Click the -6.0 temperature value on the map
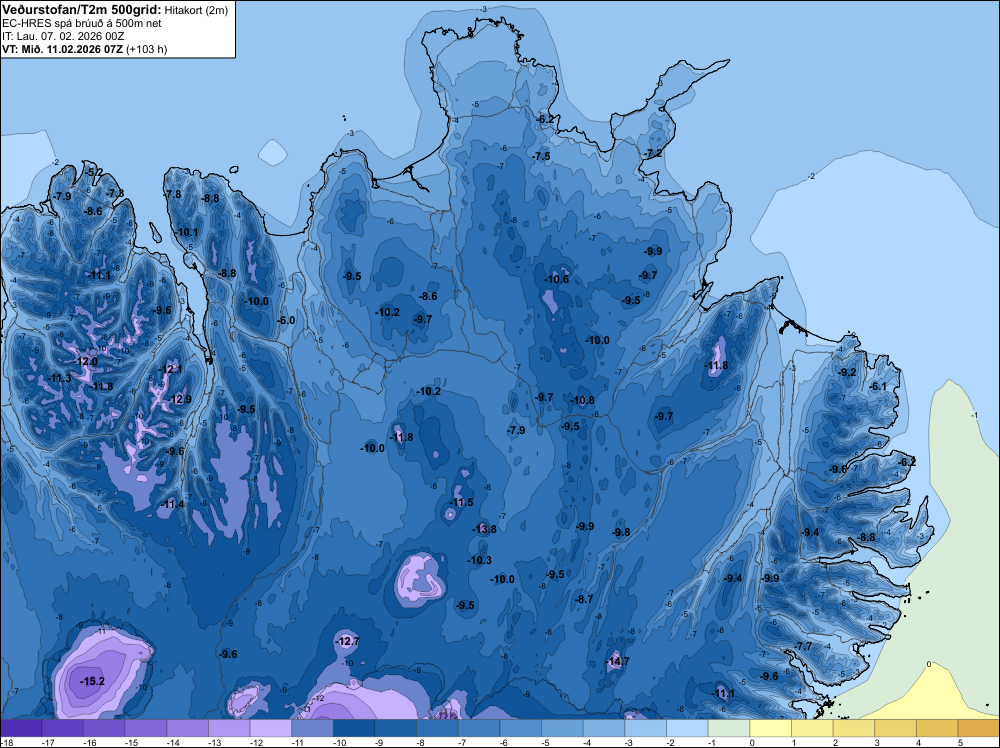Screen dimensions: 1000x748 286,320
